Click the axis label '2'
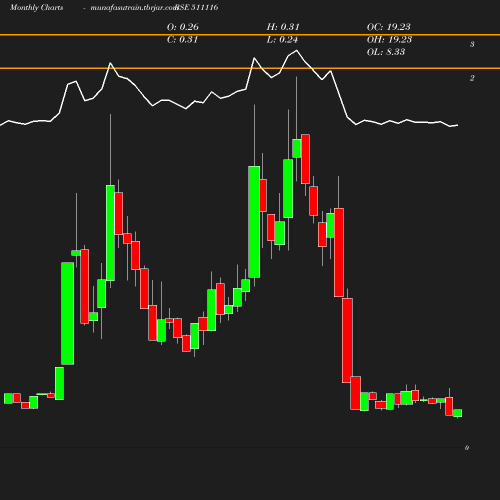Image resolution: width=500 pixels, height=500 pixels. pyautogui.click(x=472, y=78)
